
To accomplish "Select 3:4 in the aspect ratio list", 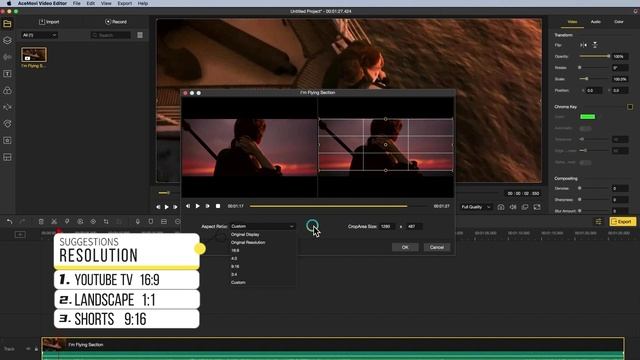I will pyautogui.click(x=234, y=274).
